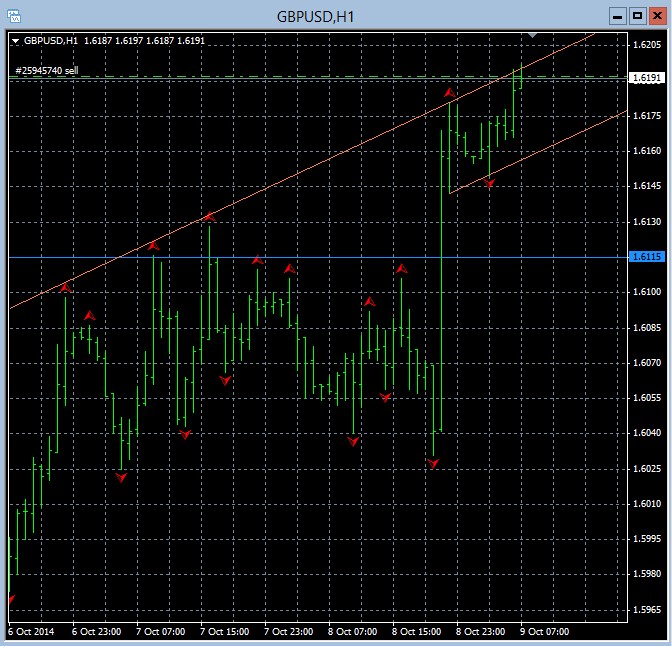
Task: Minimize the GBPUSD,H1 chart window
Action: click(618, 16)
